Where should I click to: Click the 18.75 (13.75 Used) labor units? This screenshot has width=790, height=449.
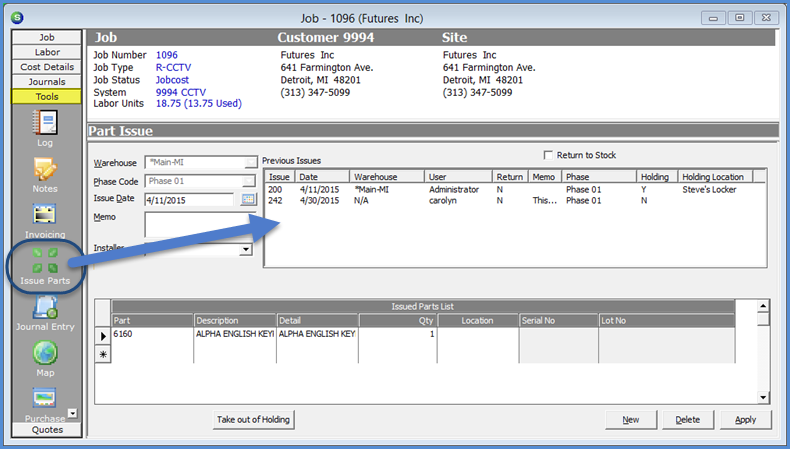coord(199,103)
